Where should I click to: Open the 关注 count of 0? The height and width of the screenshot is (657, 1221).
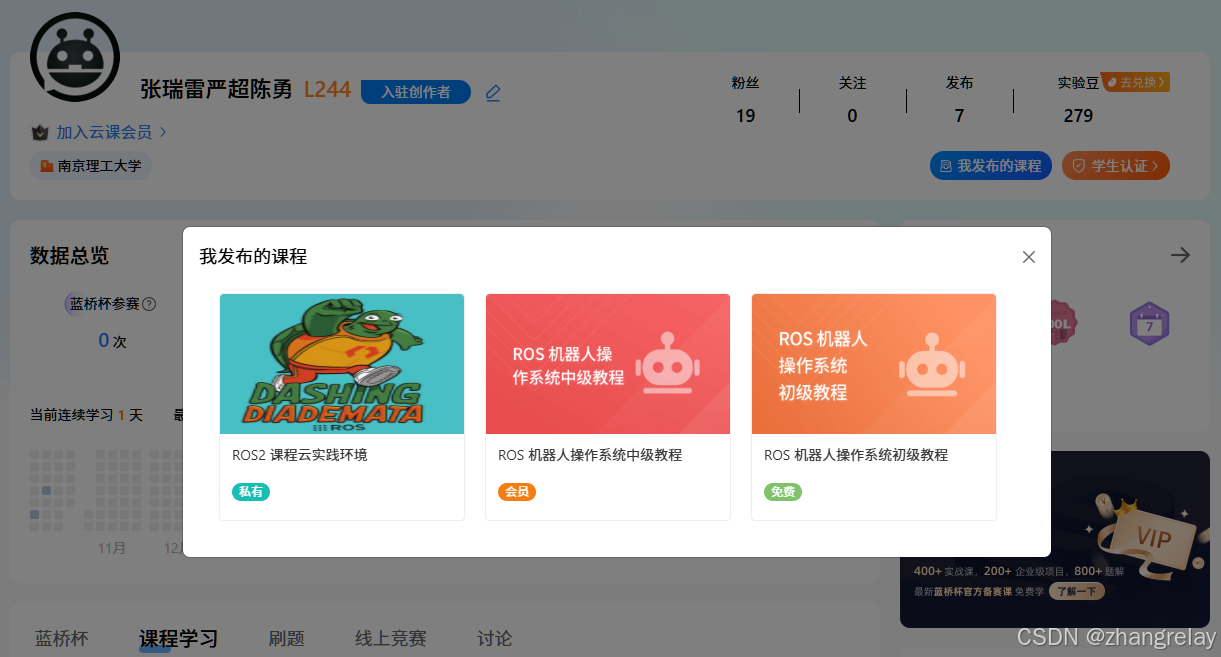coord(852,115)
